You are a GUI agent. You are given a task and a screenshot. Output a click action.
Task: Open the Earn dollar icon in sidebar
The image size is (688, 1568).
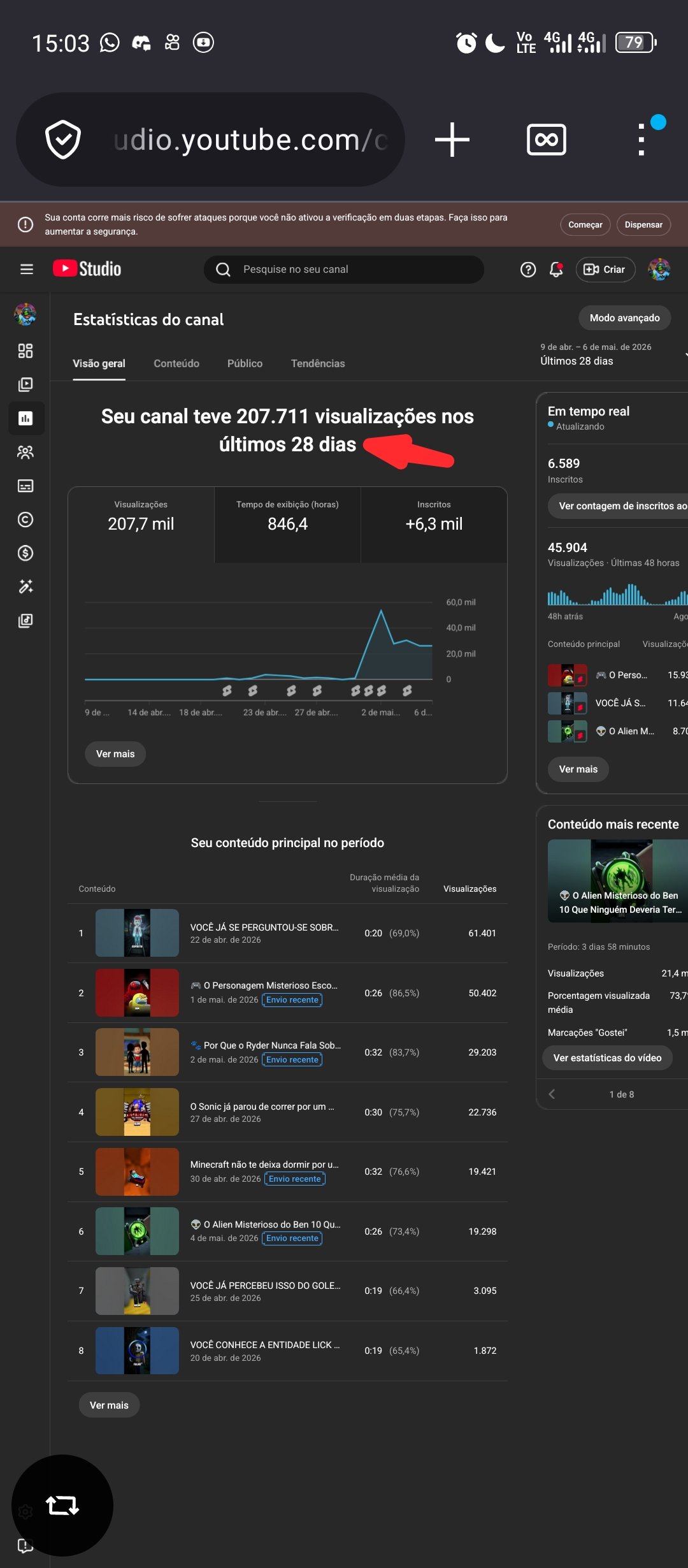25,553
